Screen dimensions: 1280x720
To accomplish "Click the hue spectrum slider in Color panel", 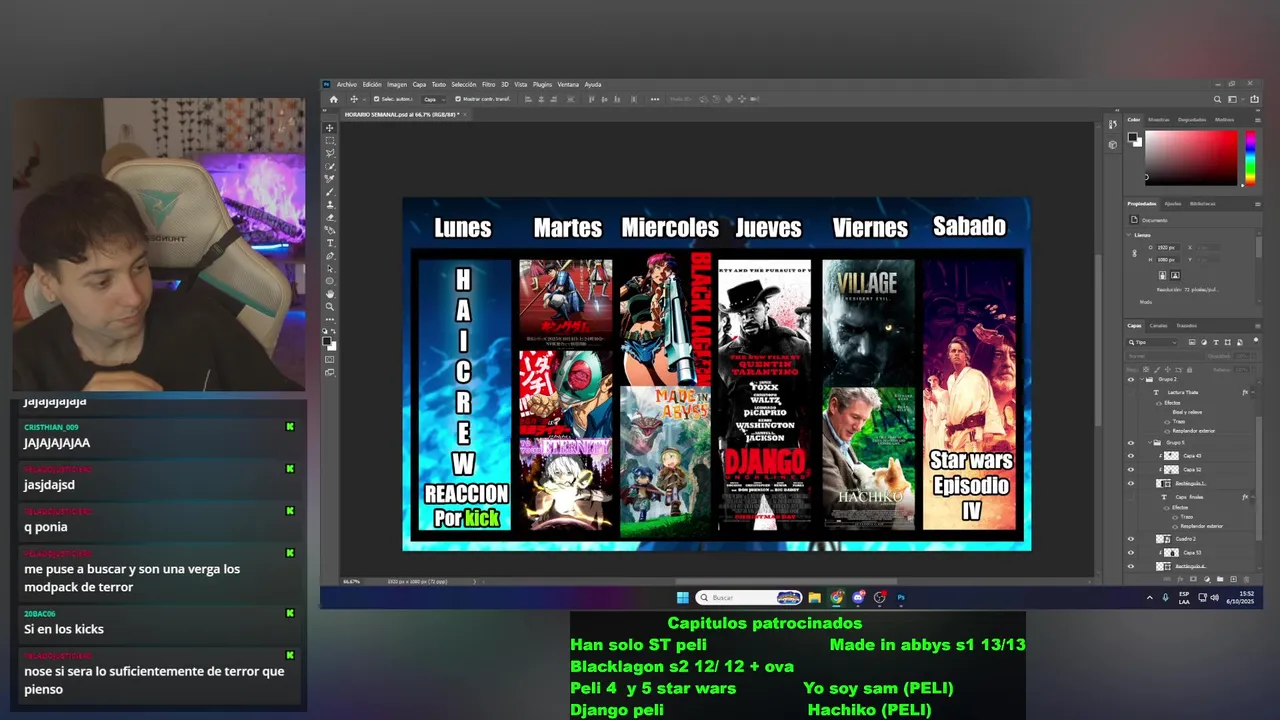I will (1250, 158).
